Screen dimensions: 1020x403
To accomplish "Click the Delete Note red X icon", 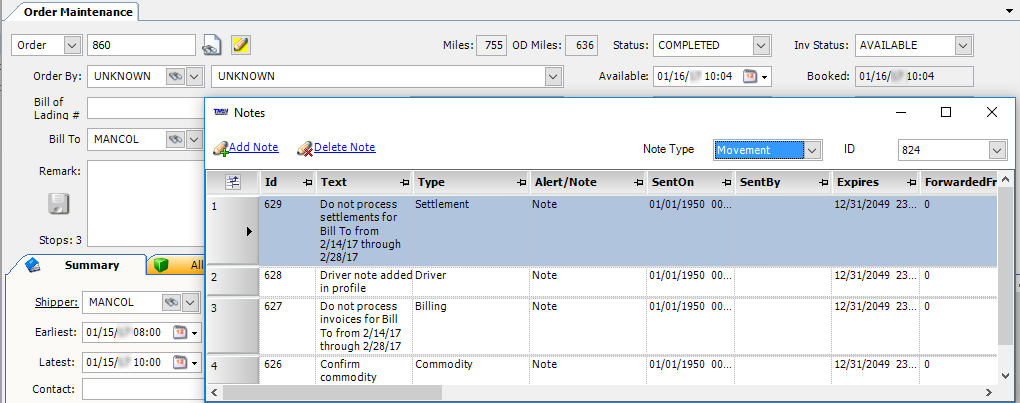I will click(x=305, y=148).
